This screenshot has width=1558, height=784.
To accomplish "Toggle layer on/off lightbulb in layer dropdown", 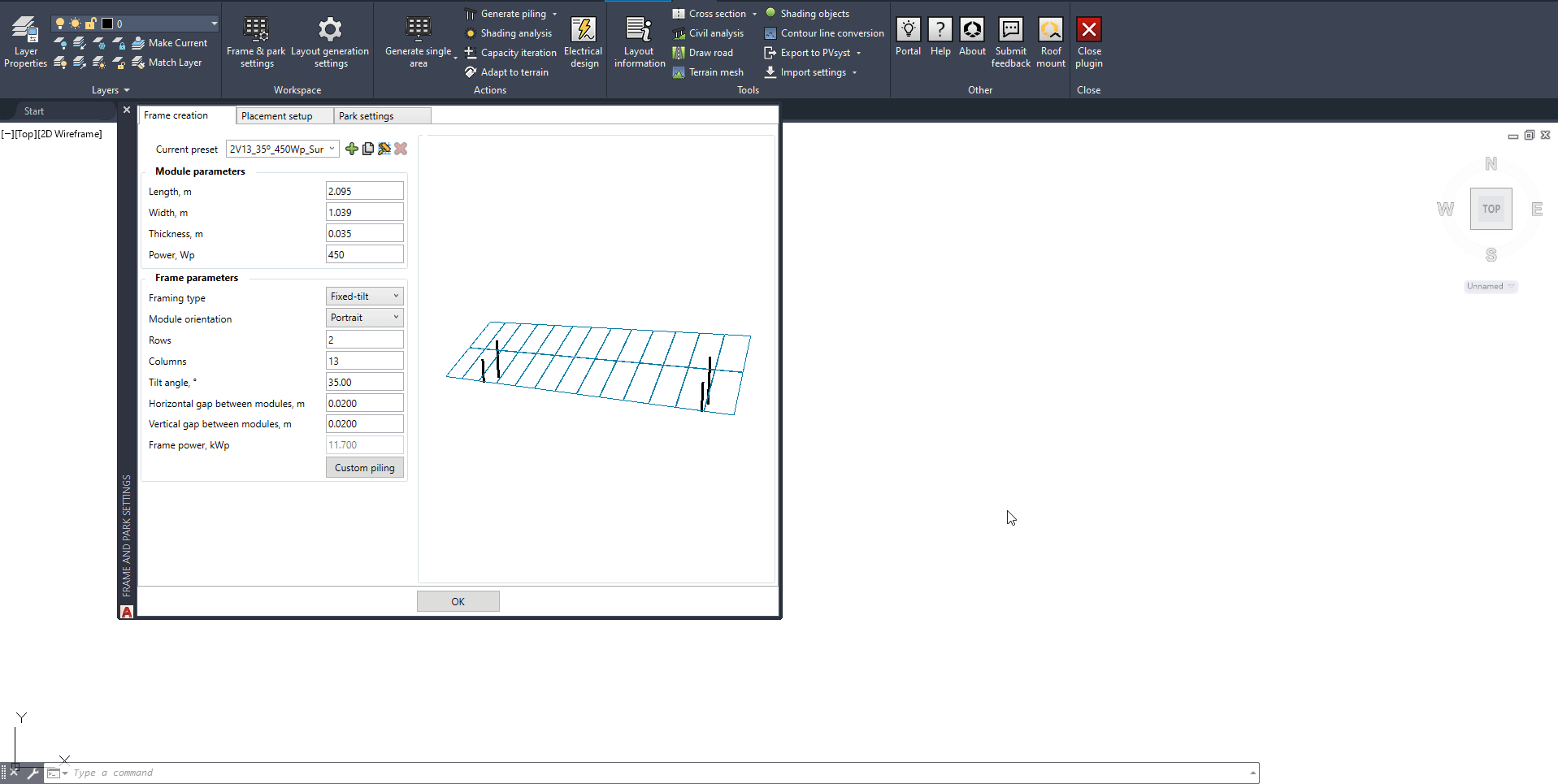I will coord(60,24).
